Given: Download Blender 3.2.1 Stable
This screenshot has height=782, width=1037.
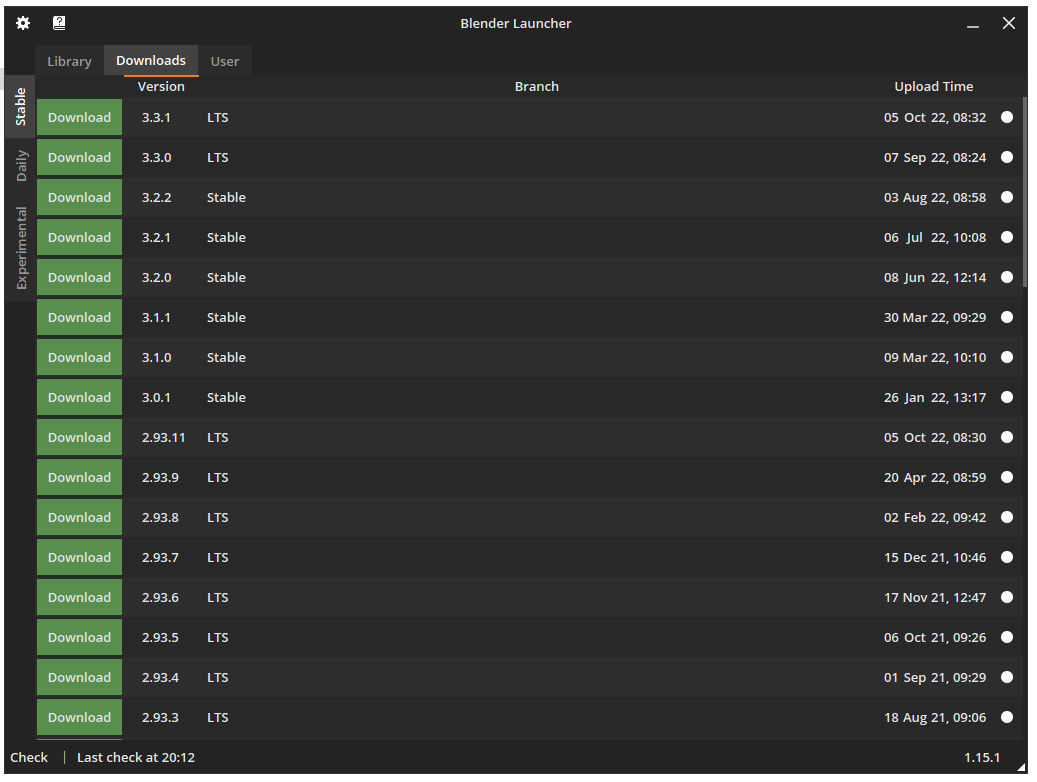Looking at the screenshot, I should (79, 238).
